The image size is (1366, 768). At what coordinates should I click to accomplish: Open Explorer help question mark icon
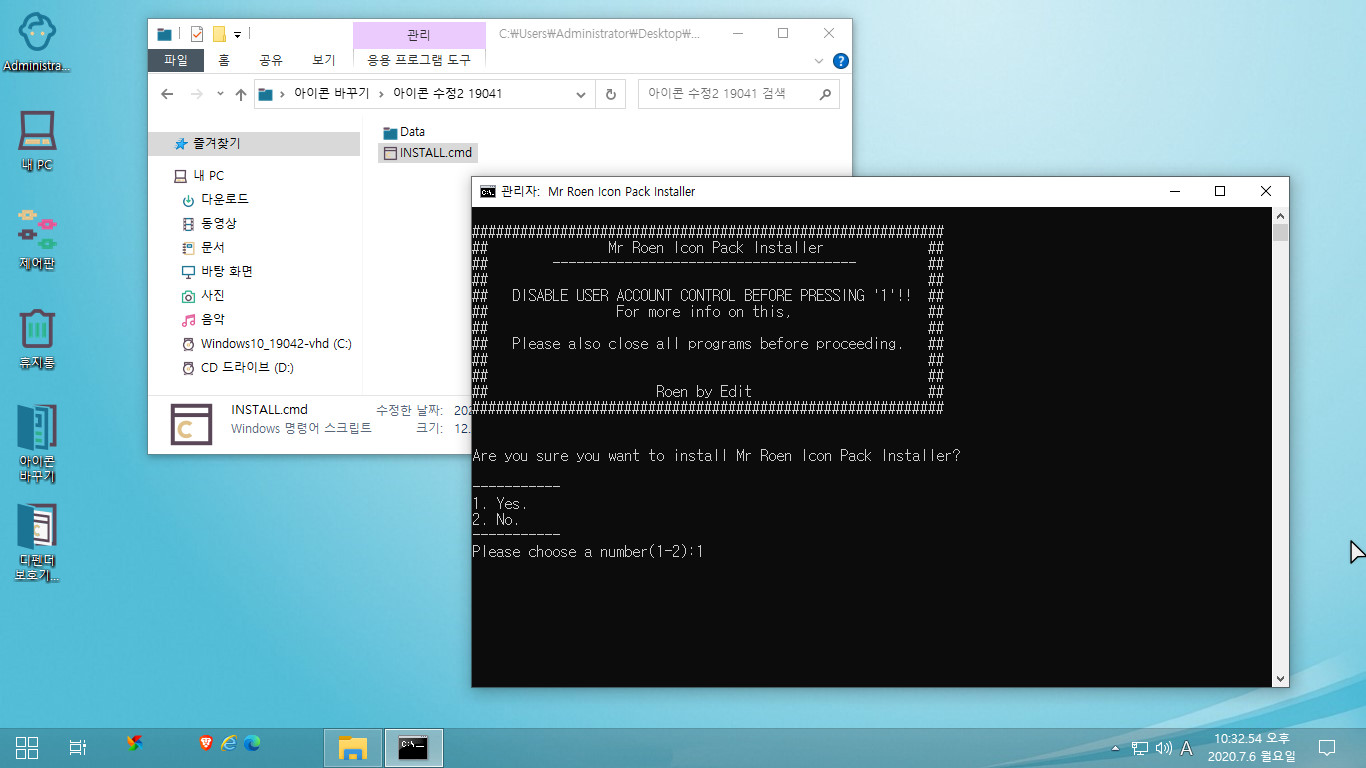[x=841, y=61]
